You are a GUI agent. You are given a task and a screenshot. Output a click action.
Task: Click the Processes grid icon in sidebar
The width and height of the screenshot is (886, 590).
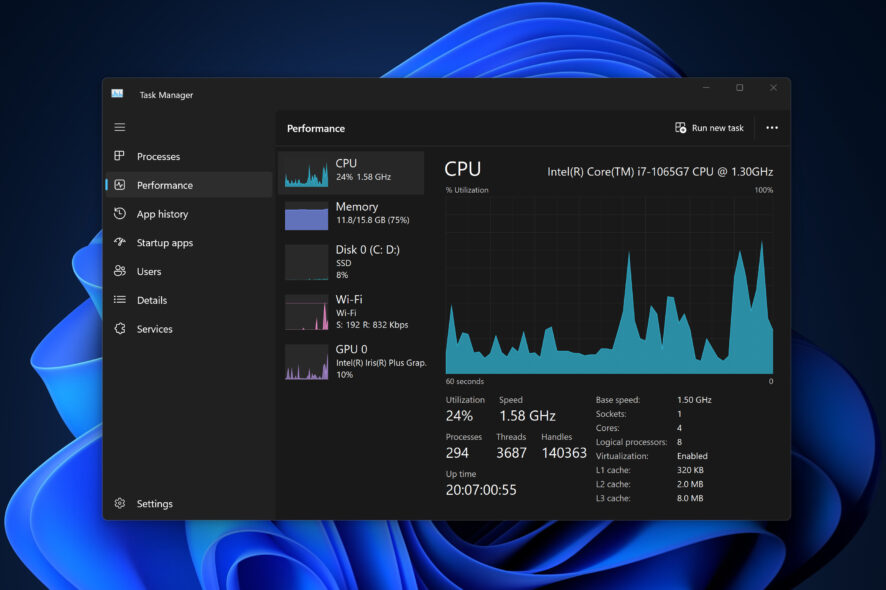coord(119,155)
